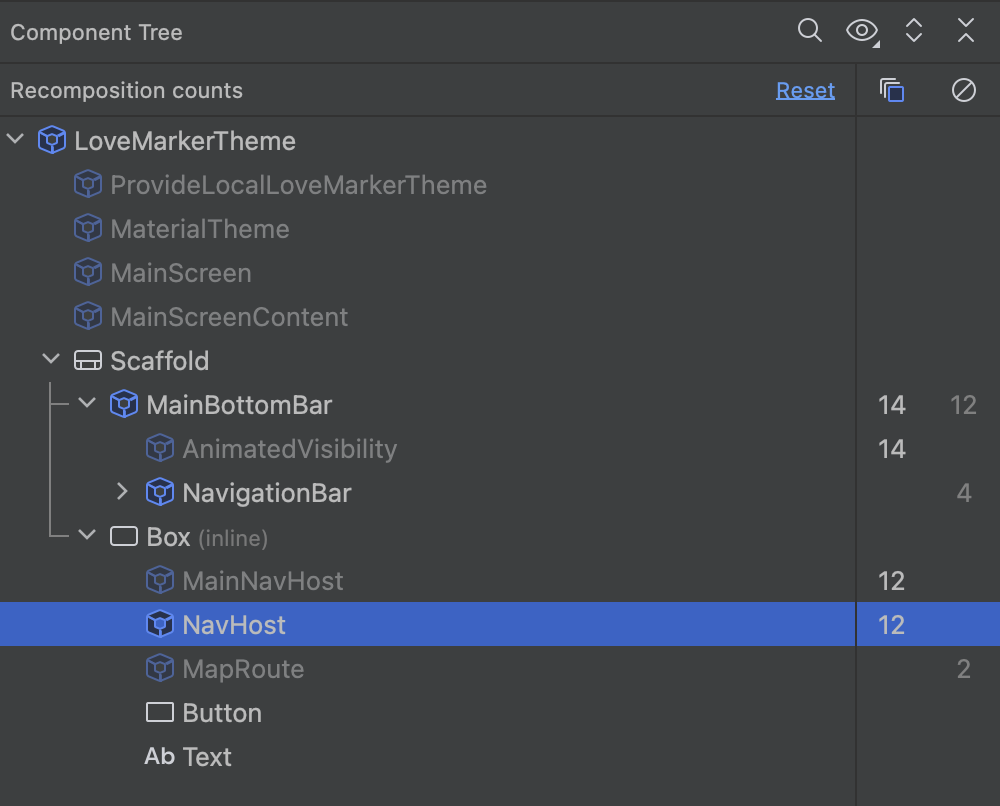This screenshot has height=806, width=1000.
Task: Open the eye view options menu
Action: pos(861,31)
